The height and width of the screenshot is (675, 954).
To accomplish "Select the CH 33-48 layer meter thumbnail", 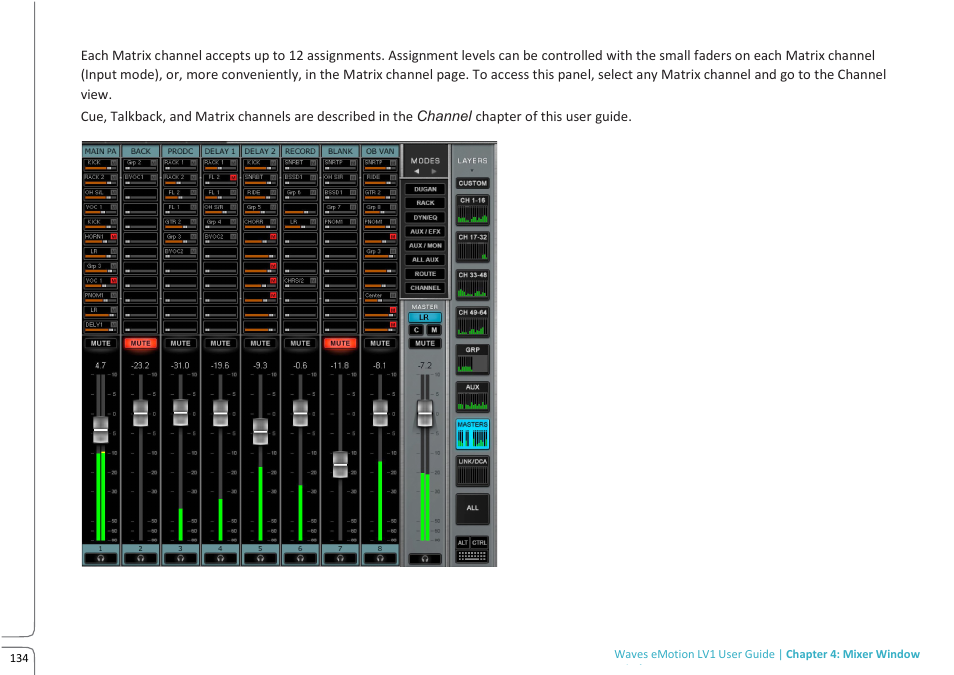I will click(473, 285).
